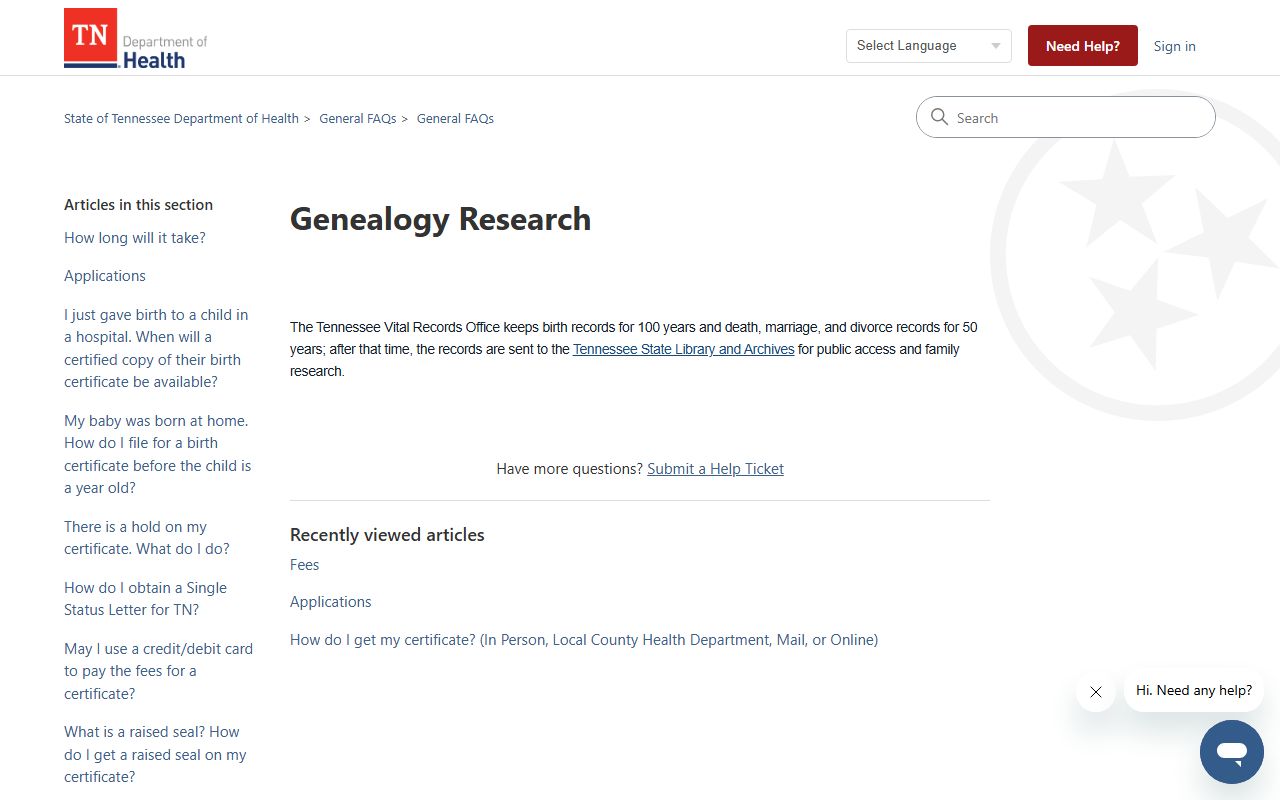This screenshot has width=1280, height=800.
Task: Open the sidebar Applications article
Action: pos(105,276)
